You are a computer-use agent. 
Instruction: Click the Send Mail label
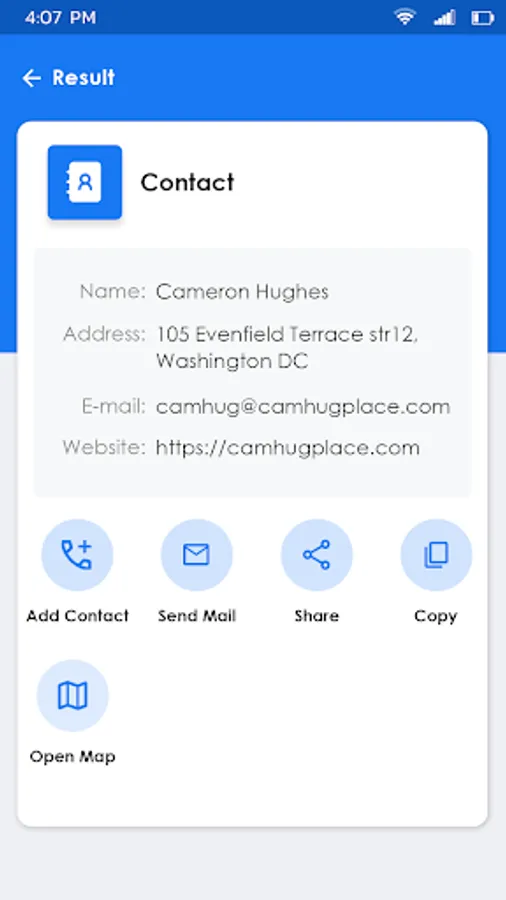pyautogui.click(x=197, y=616)
